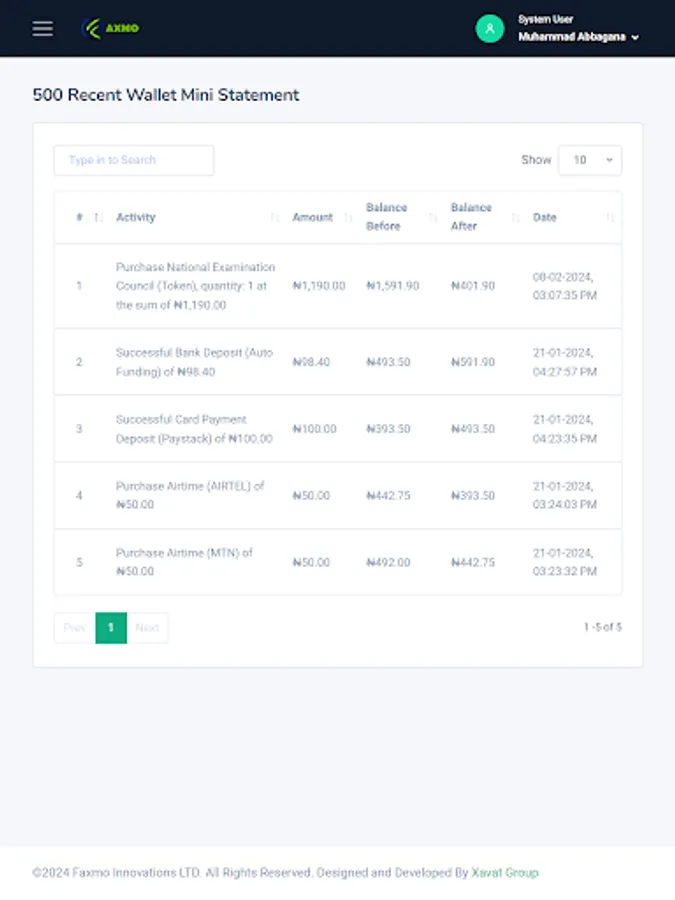
Task: Click the ₦100.00 amount cell
Action: 315,429
